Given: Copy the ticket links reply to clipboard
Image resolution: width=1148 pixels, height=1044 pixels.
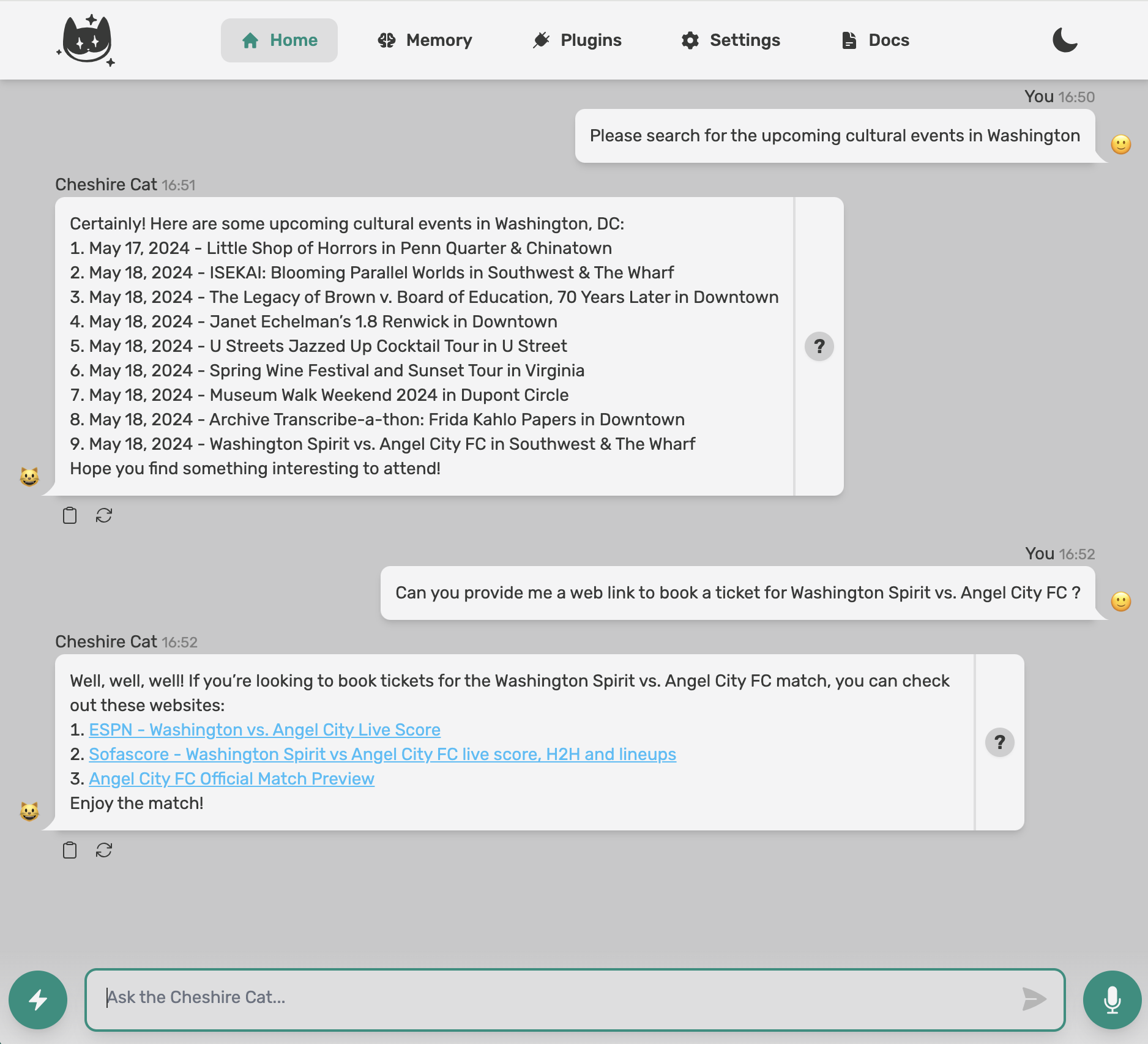Looking at the screenshot, I should click(70, 850).
